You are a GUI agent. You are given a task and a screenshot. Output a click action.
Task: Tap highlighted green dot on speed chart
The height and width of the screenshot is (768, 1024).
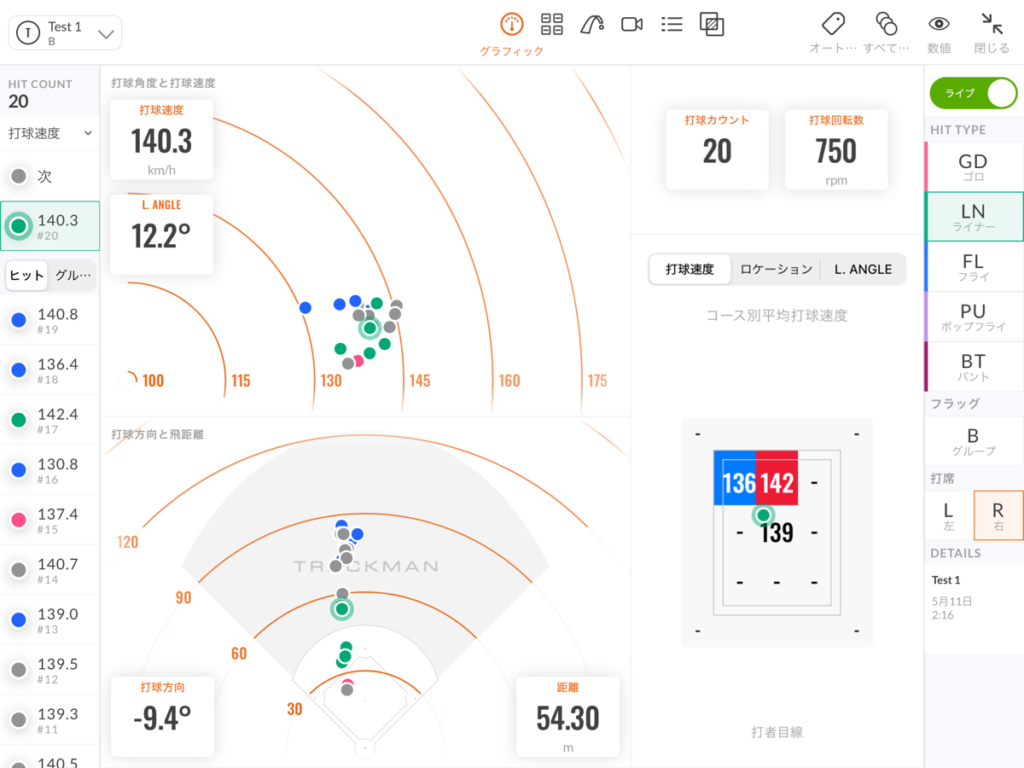click(370, 328)
